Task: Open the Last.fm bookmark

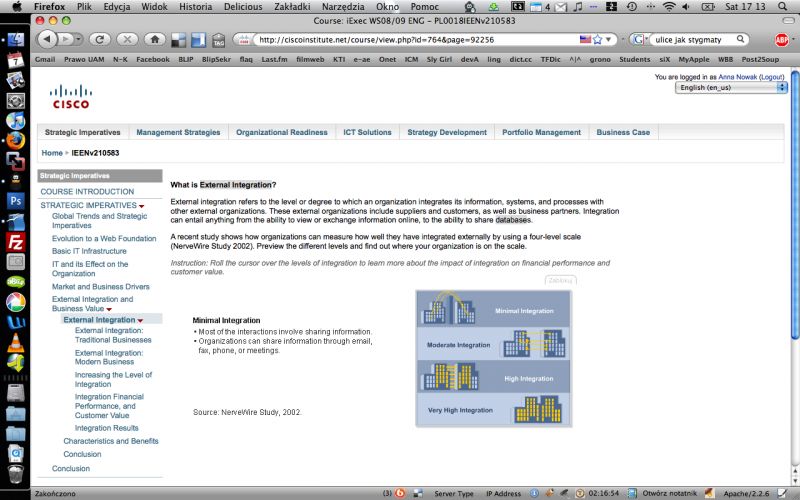Action: [274, 59]
